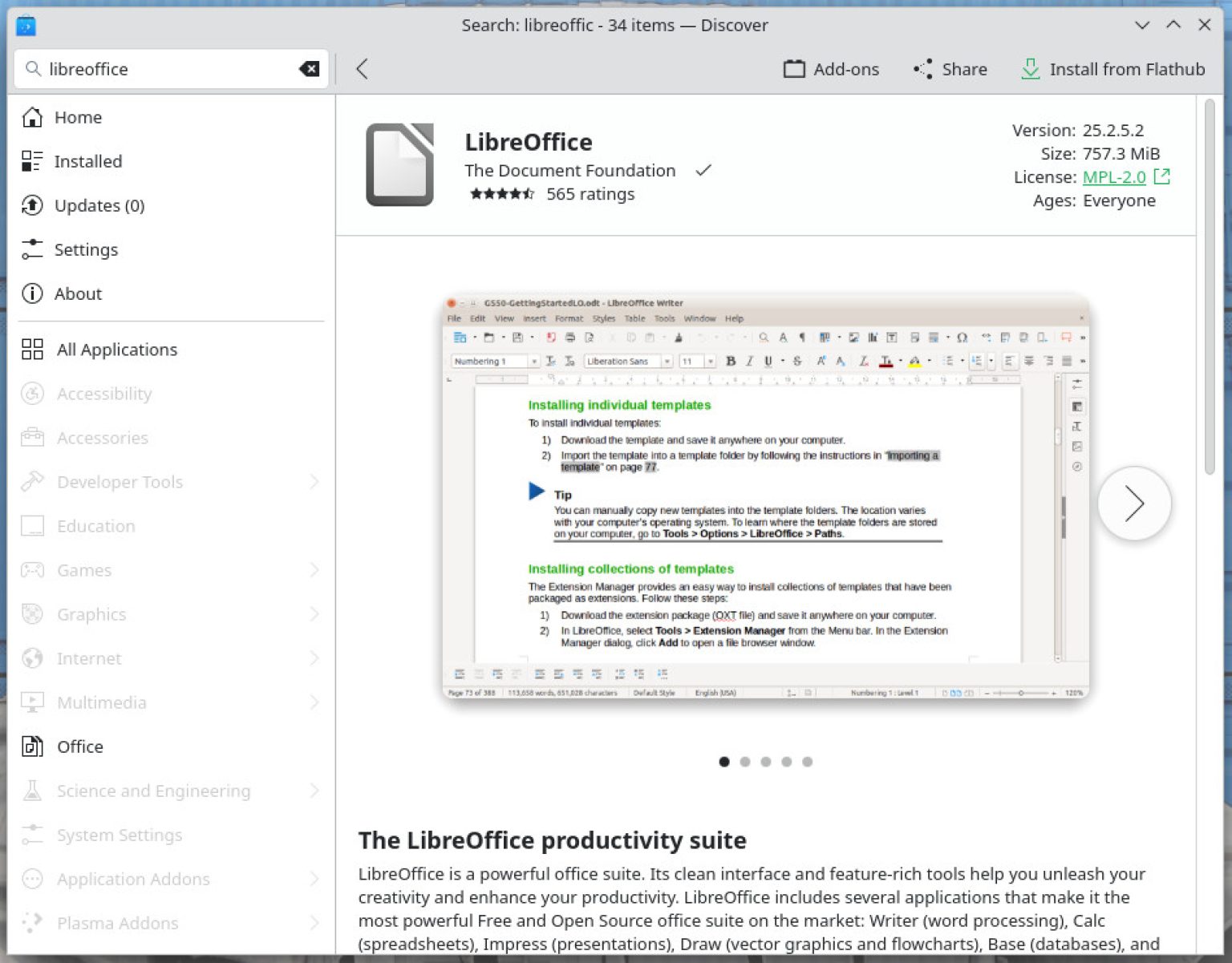Go to the Home page
Image resolution: width=1232 pixels, height=963 pixels.
click(78, 117)
